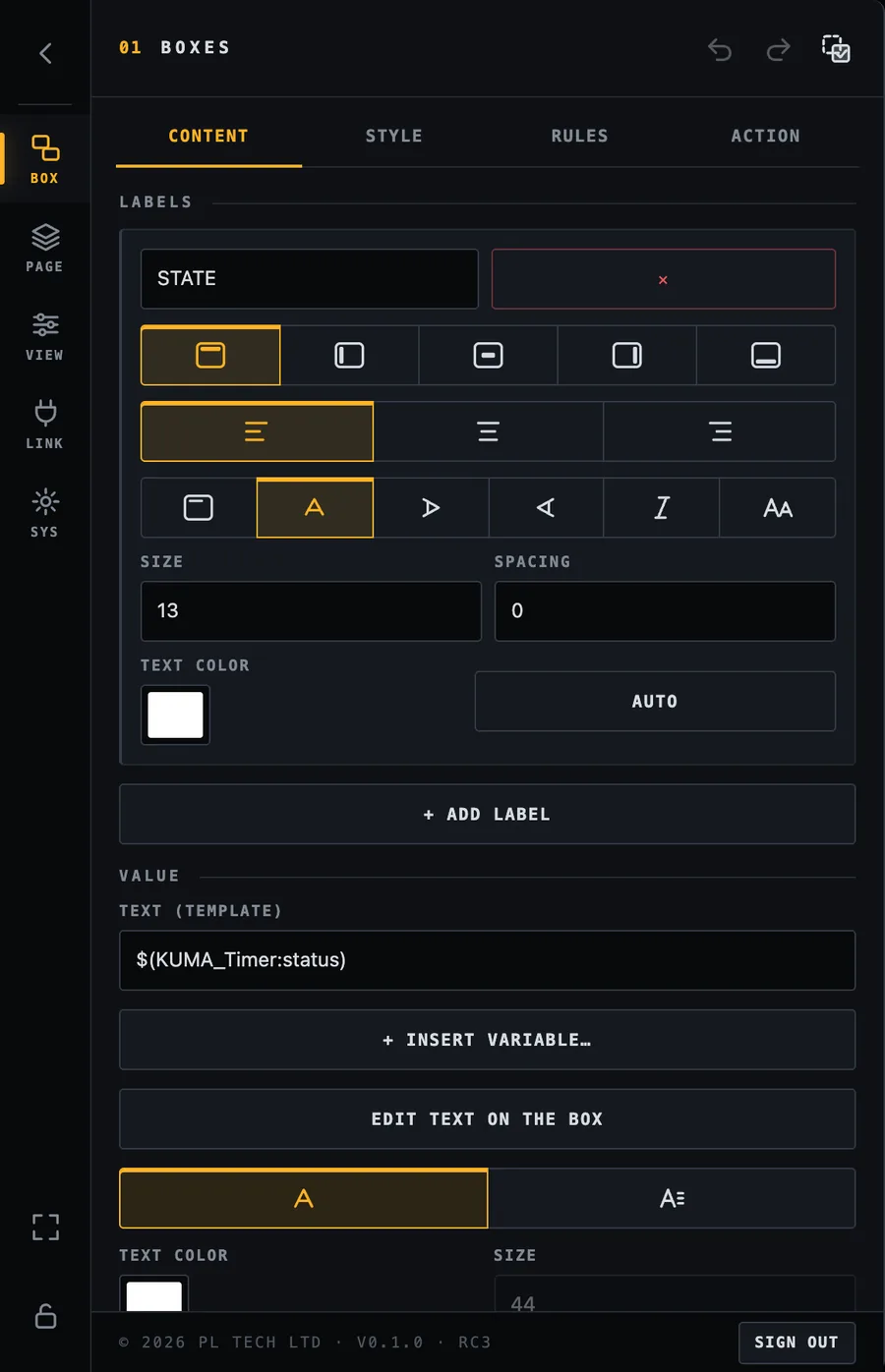Open the label text color swatch

click(x=175, y=715)
